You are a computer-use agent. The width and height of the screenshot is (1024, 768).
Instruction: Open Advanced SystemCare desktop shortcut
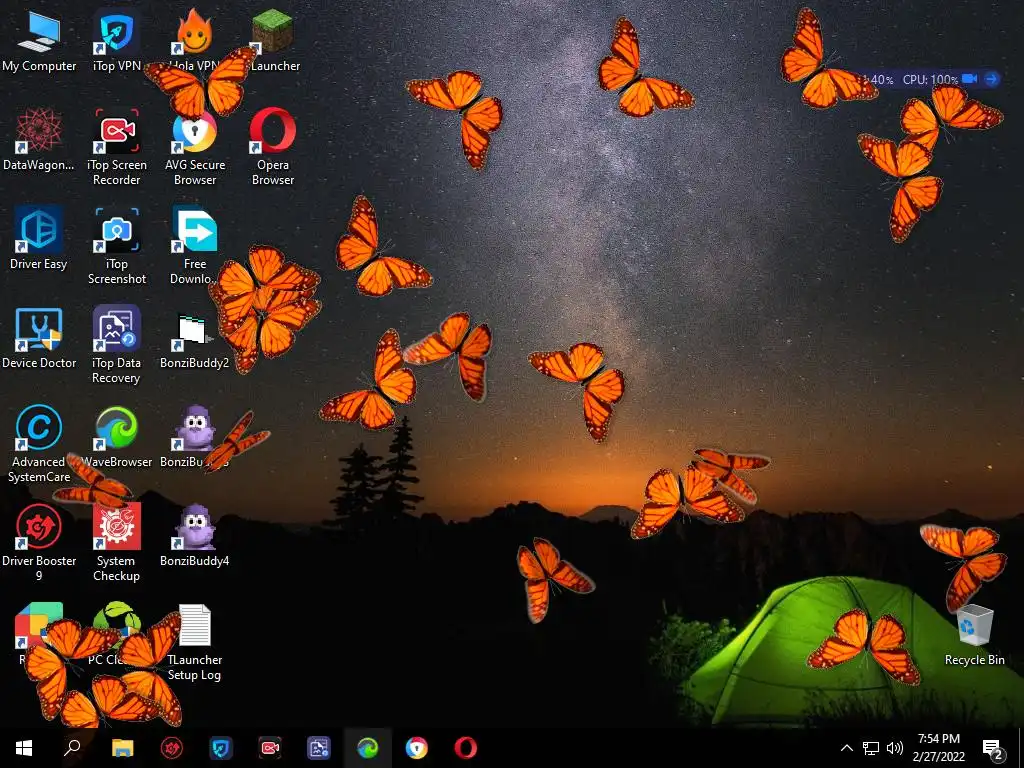tap(39, 444)
